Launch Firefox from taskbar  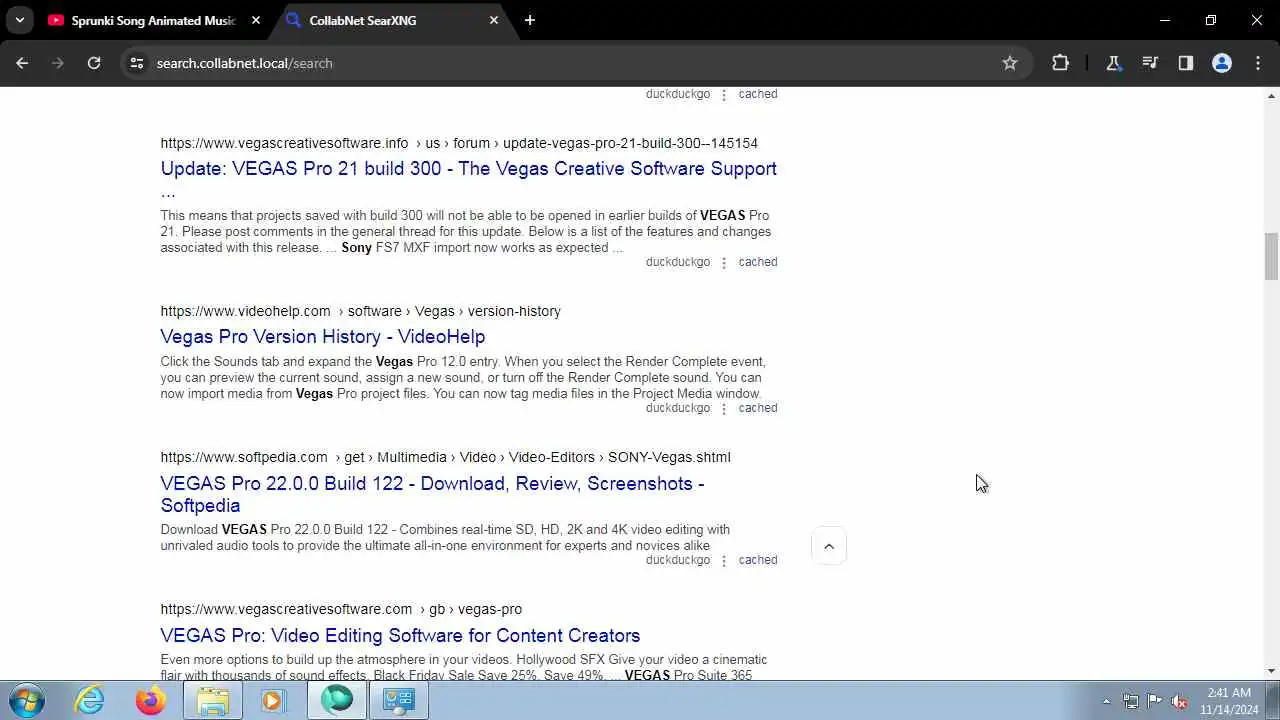pos(151,700)
